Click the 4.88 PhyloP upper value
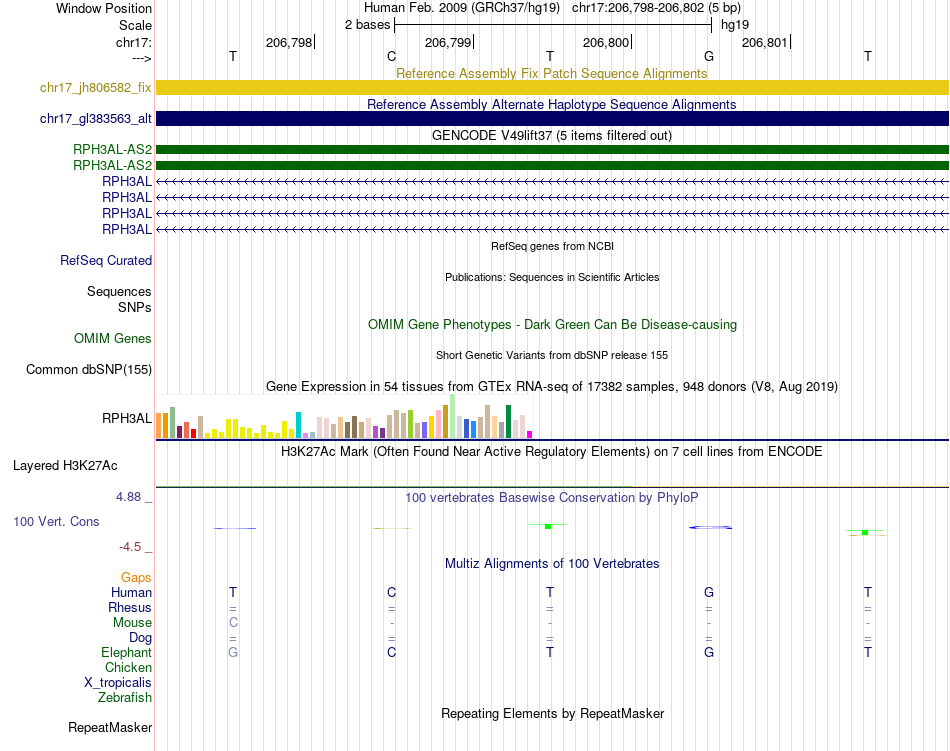The width and height of the screenshot is (950, 751). pyautogui.click(x=128, y=497)
